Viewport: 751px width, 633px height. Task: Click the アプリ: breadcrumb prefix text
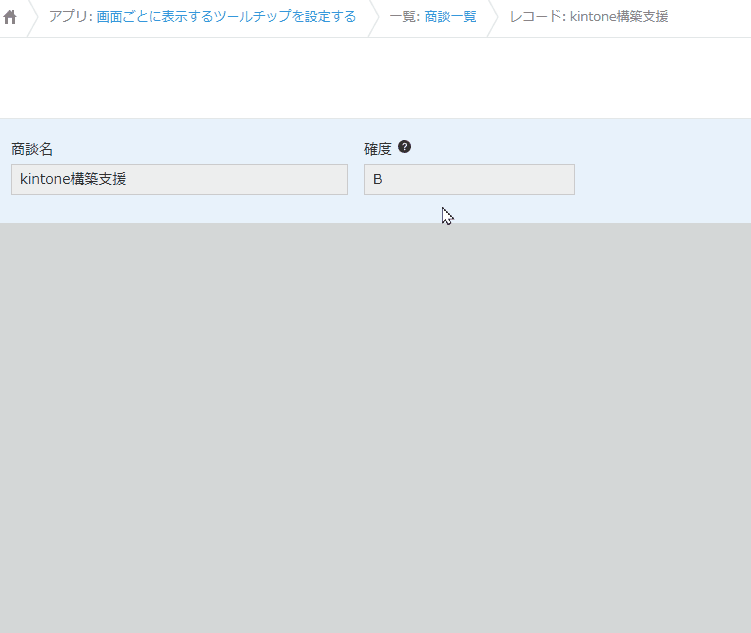(x=70, y=17)
